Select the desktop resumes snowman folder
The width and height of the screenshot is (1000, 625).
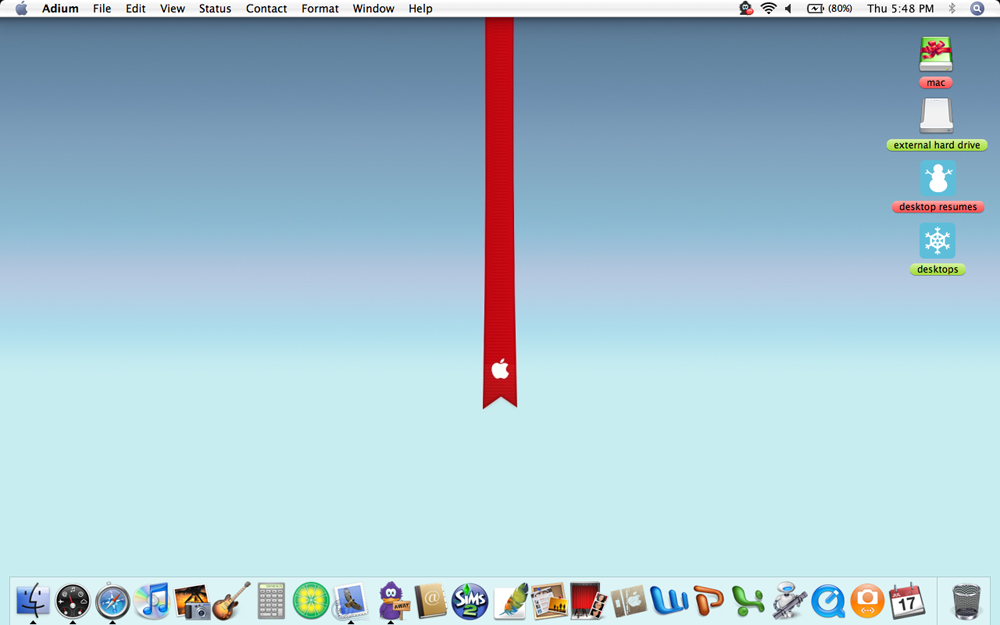938,178
